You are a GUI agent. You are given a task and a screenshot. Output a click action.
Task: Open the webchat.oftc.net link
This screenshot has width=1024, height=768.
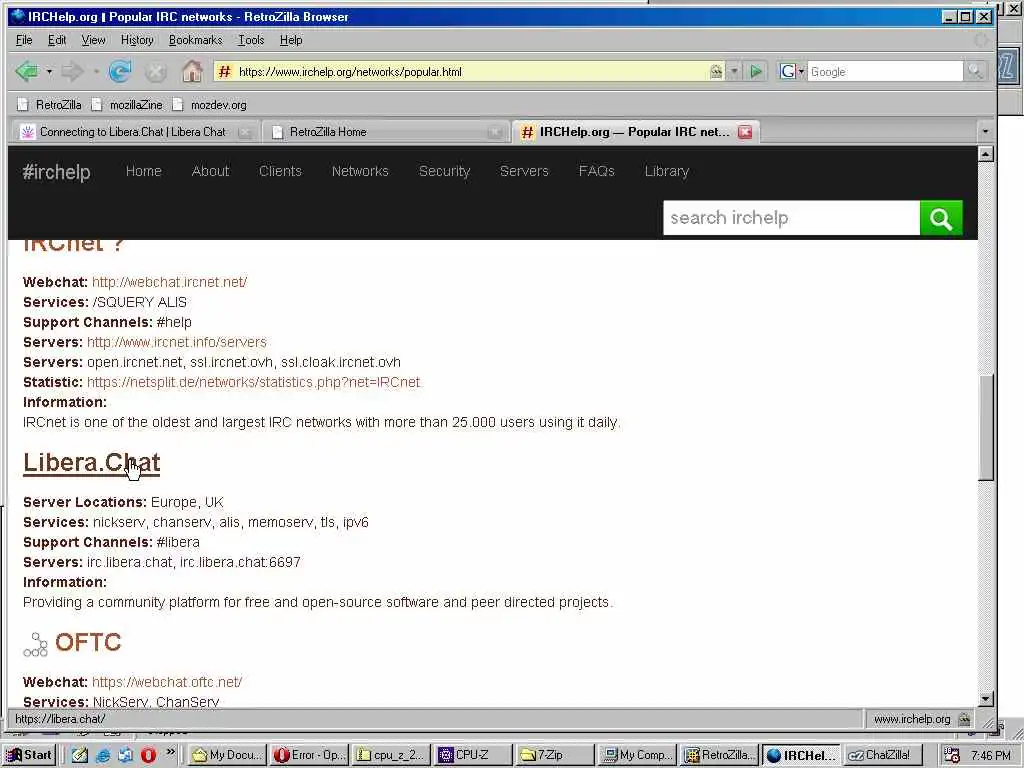click(x=167, y=682)
